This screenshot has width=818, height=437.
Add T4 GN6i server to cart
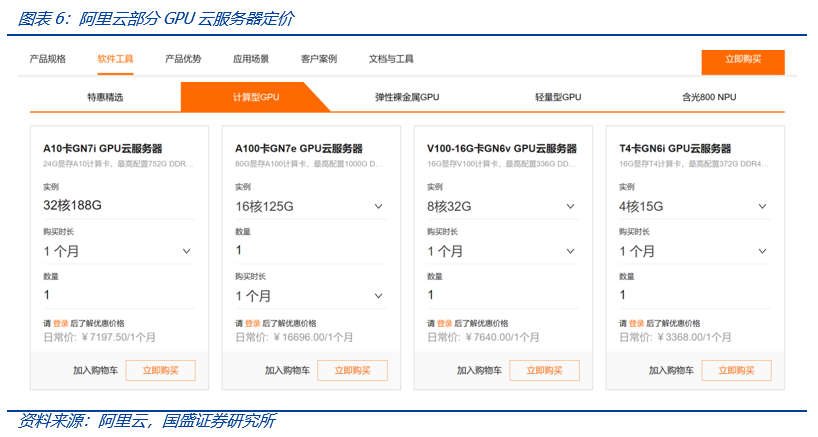(x=671, y=370)
